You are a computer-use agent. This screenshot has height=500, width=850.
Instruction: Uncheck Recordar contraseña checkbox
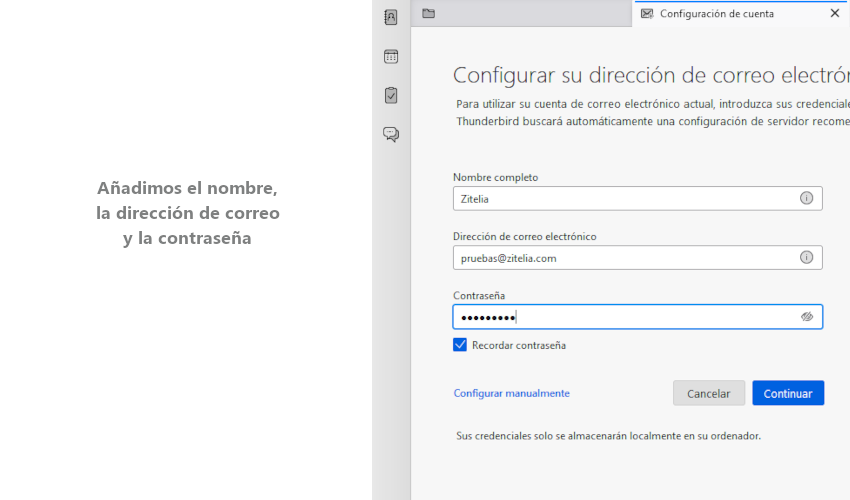(460, 345)
